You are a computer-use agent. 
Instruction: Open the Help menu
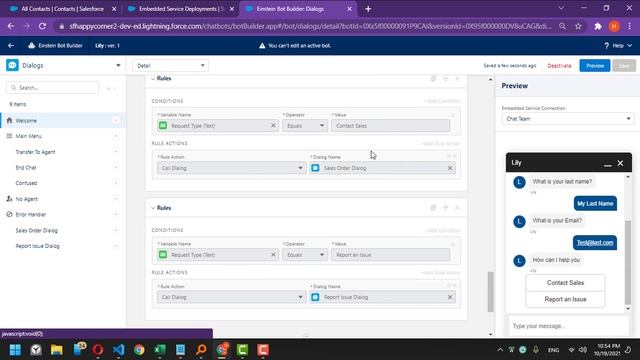618,46
